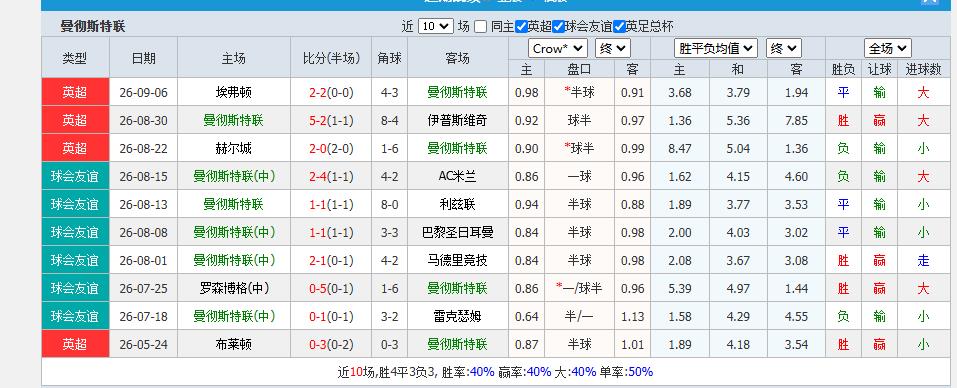Click the 角球 column header
Image resolution: width=957 pixels, height=388 pixels.
click(389, 58)
